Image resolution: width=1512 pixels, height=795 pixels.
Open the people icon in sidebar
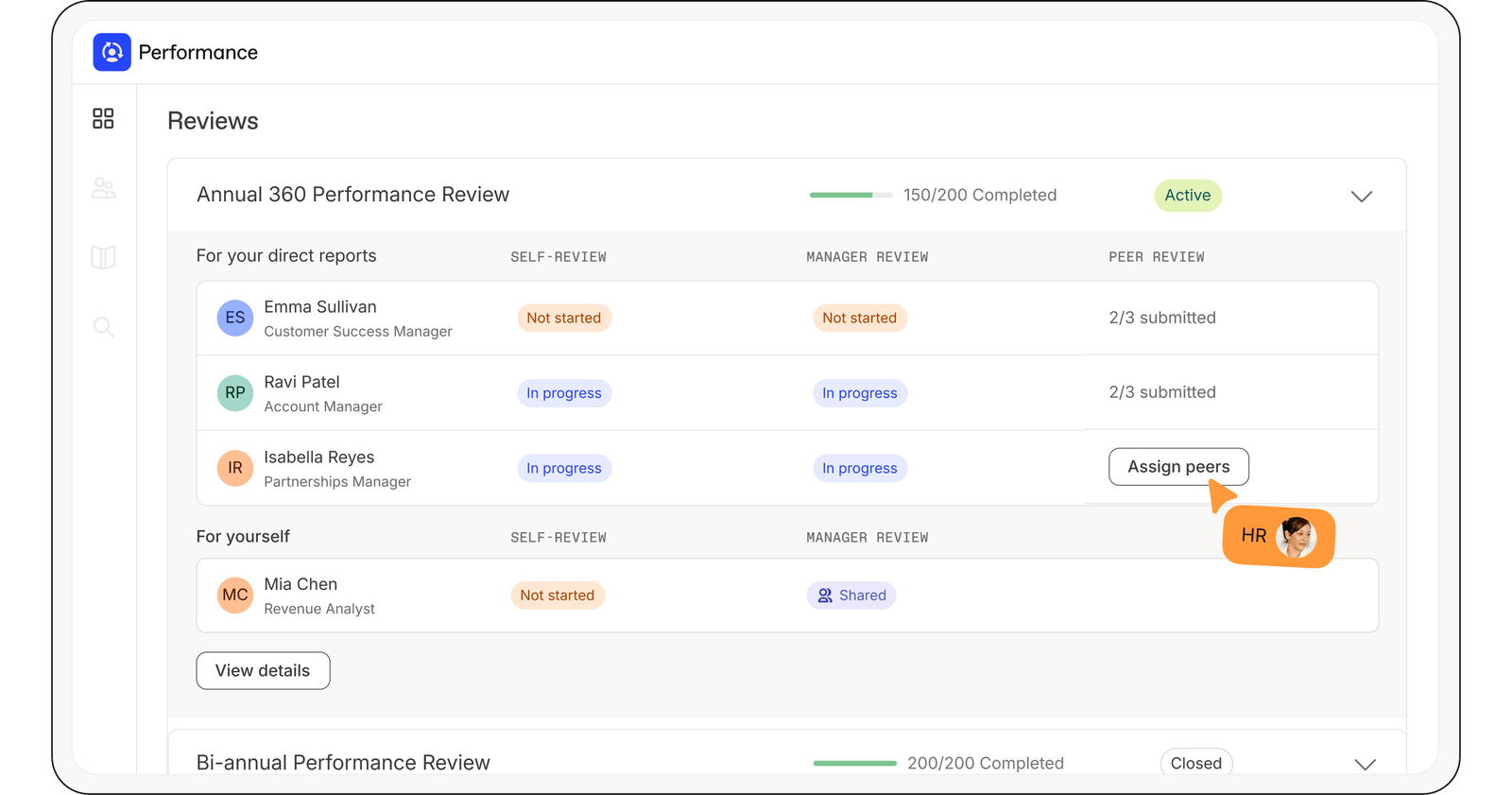point(103,188)
